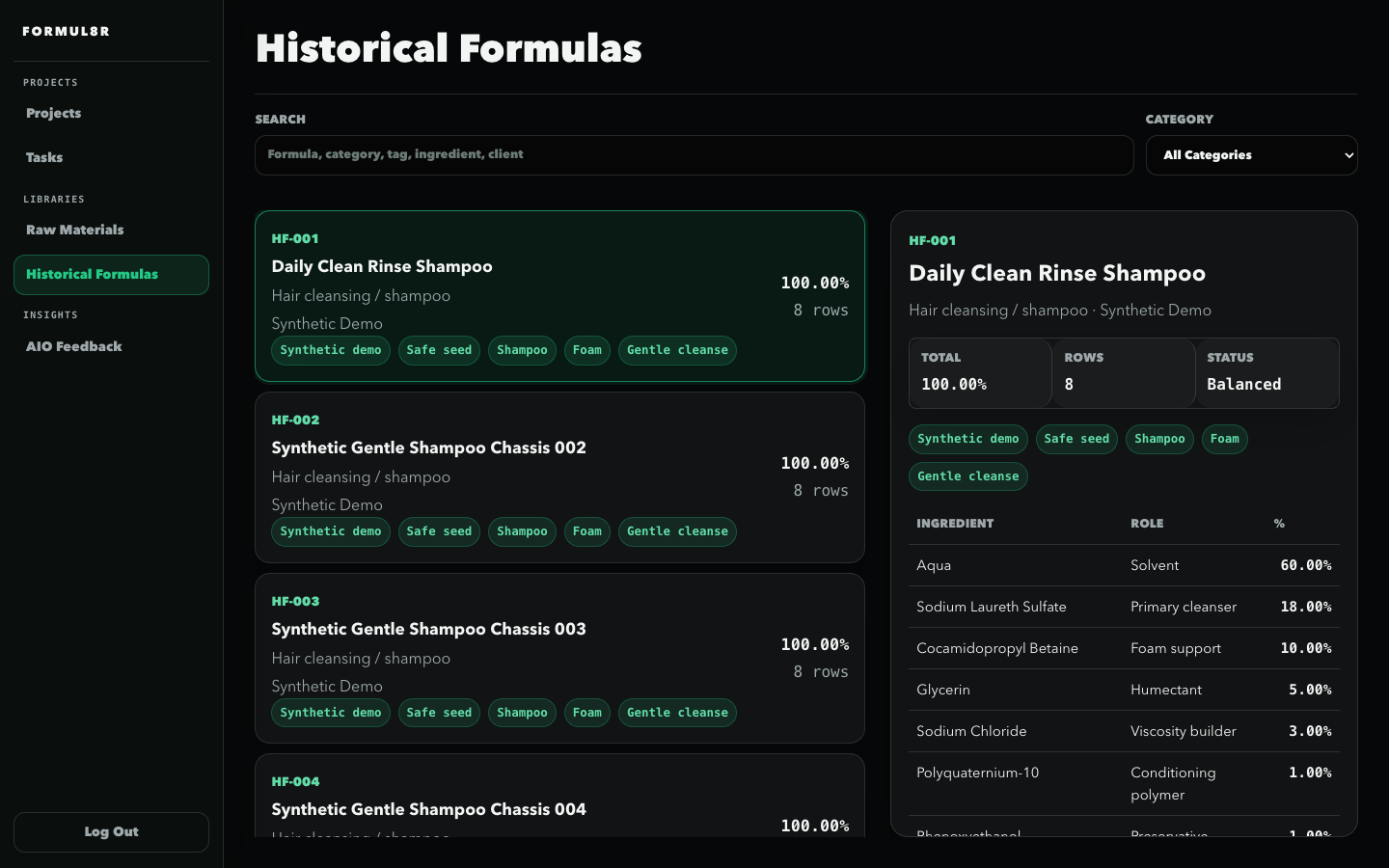Click the 8 rows count on HF-002 card
This screenshot has width=1389, height=868.
click(821, 491)
